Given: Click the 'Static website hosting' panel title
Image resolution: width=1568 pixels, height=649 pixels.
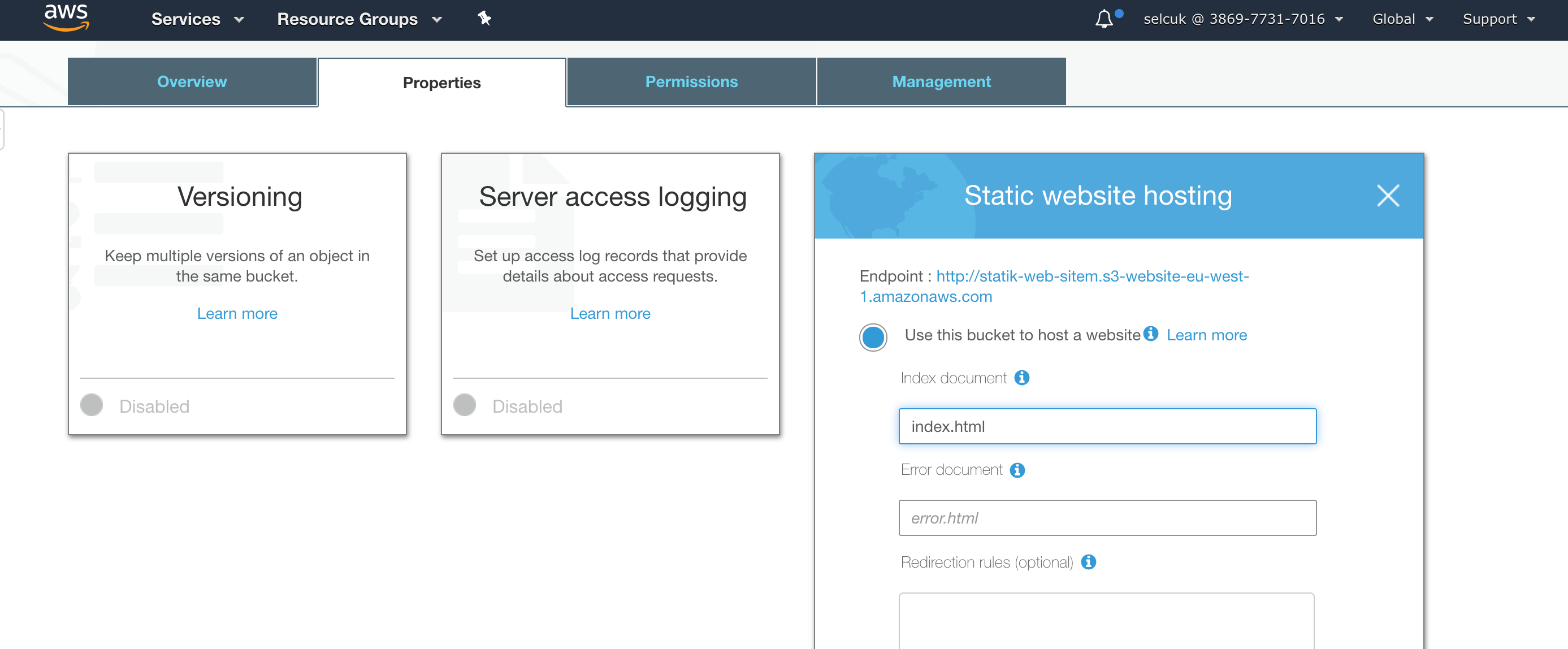Looking at the screenshot, I should click(x=1098, y=196).
